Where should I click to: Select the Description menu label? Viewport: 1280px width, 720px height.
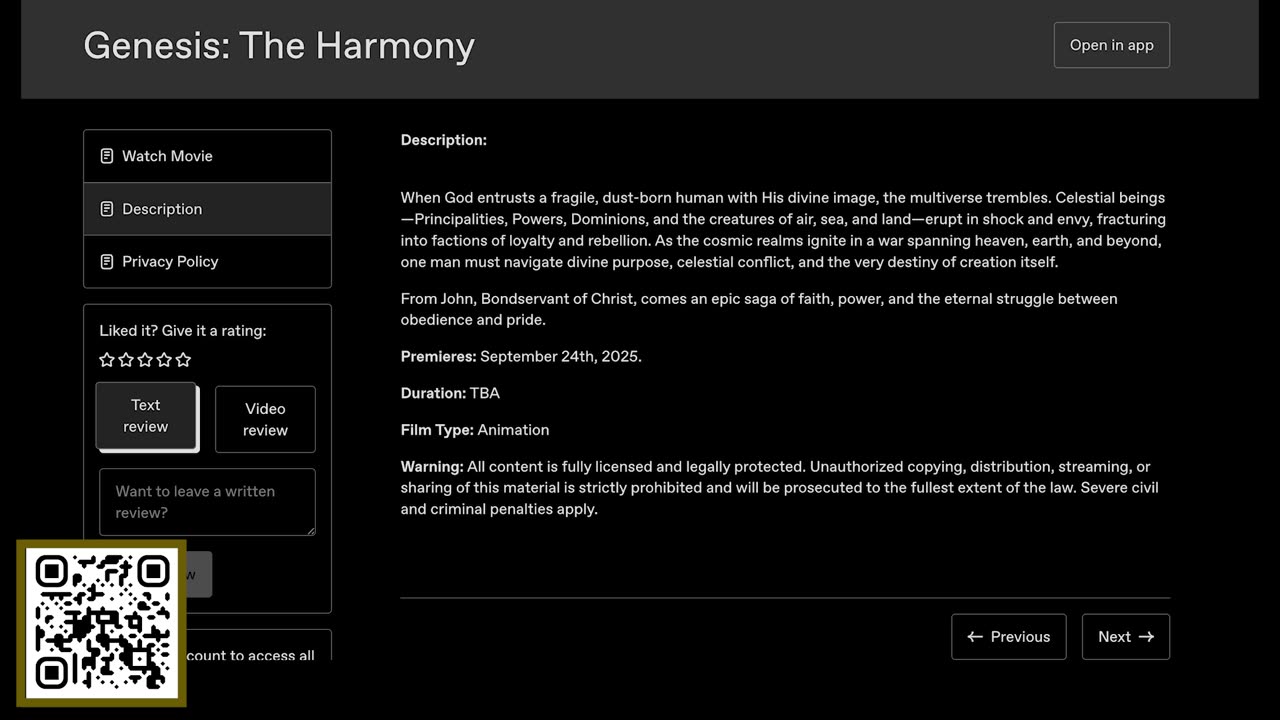pos(162,209)
